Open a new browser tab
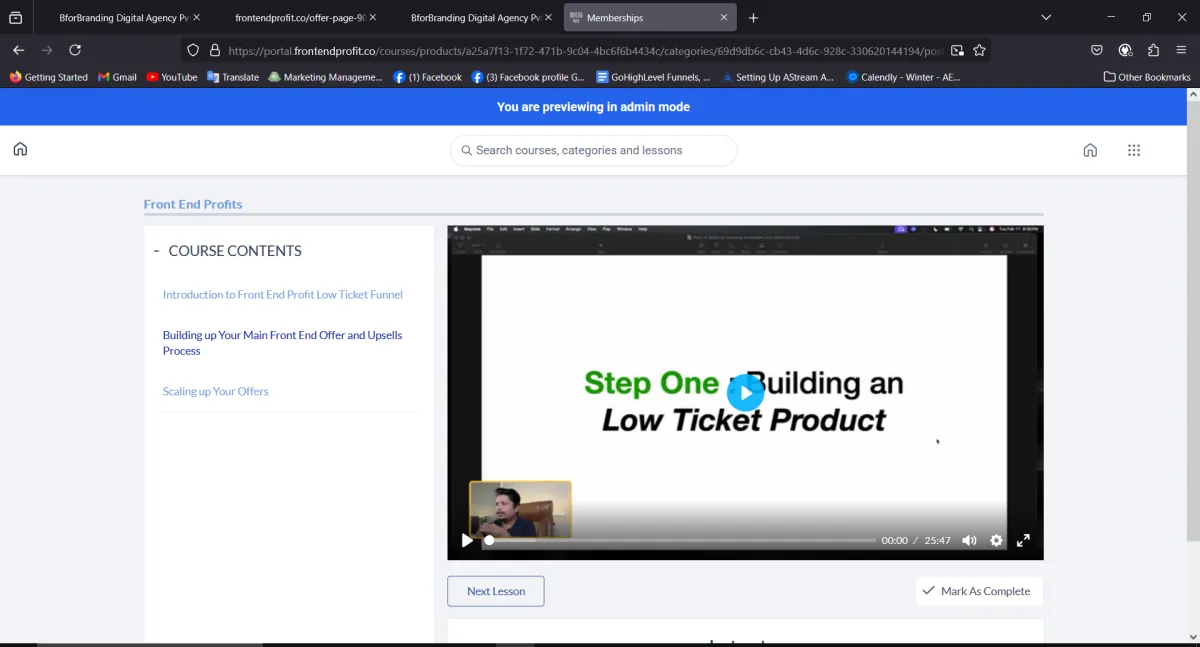The width and height of the screenshot is (1200, 647). click(x=753, y=18)
